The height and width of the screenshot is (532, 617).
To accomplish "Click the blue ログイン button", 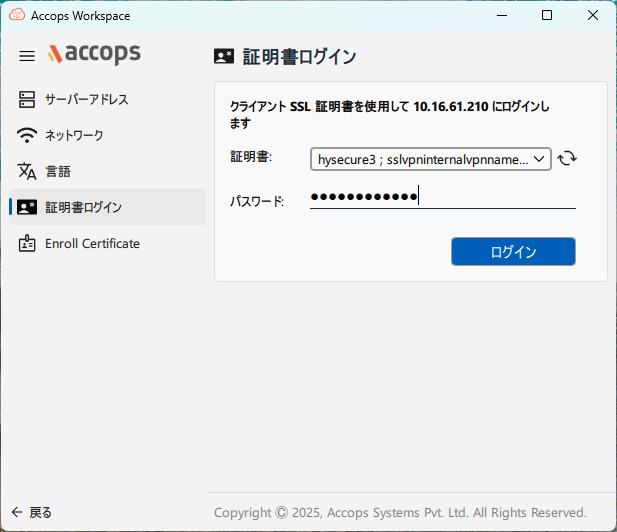I will (513, 251).
